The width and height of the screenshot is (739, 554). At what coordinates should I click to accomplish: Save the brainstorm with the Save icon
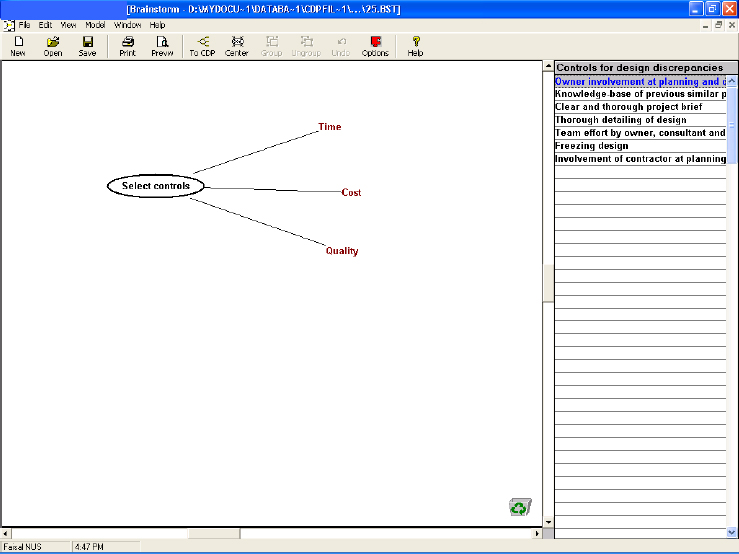click(87, 46)
